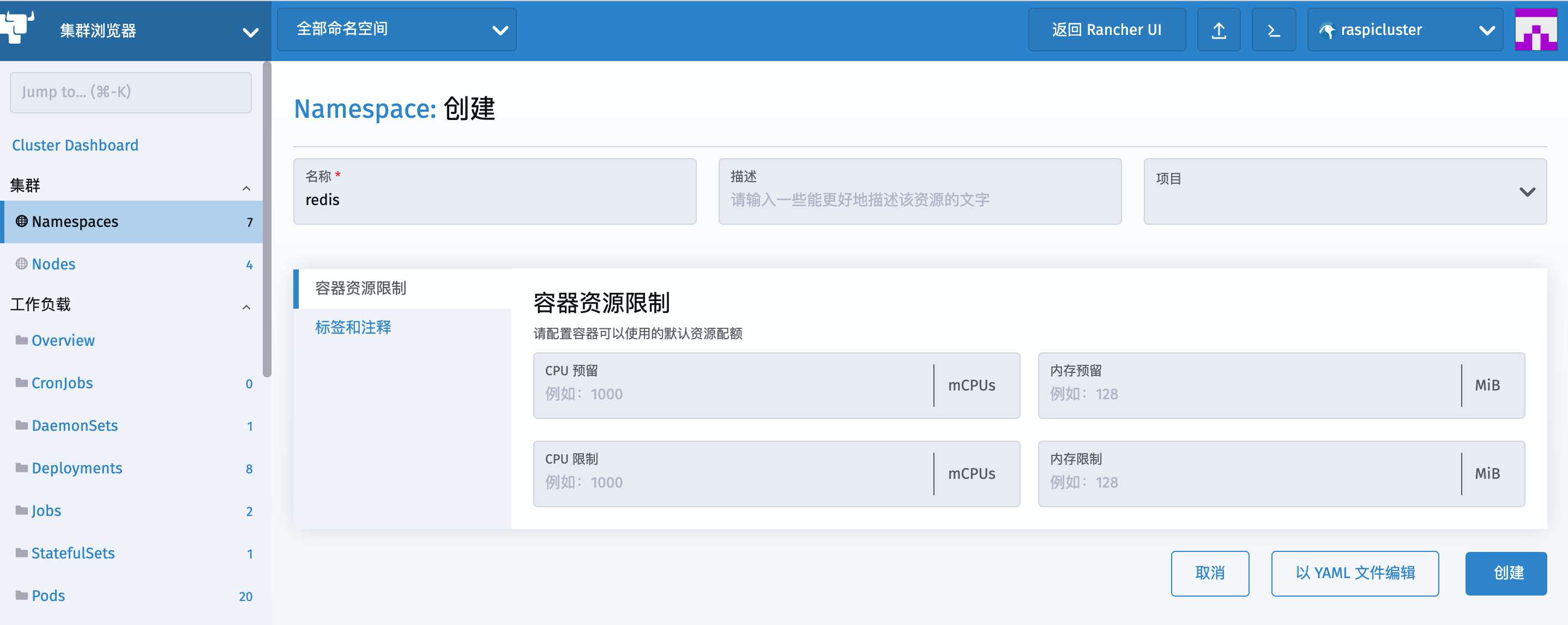Image resolution: width=1568 pixels, height=625 pixels.
Task: Open StatefulSets in the sidebar
Action: pos(73,553)
